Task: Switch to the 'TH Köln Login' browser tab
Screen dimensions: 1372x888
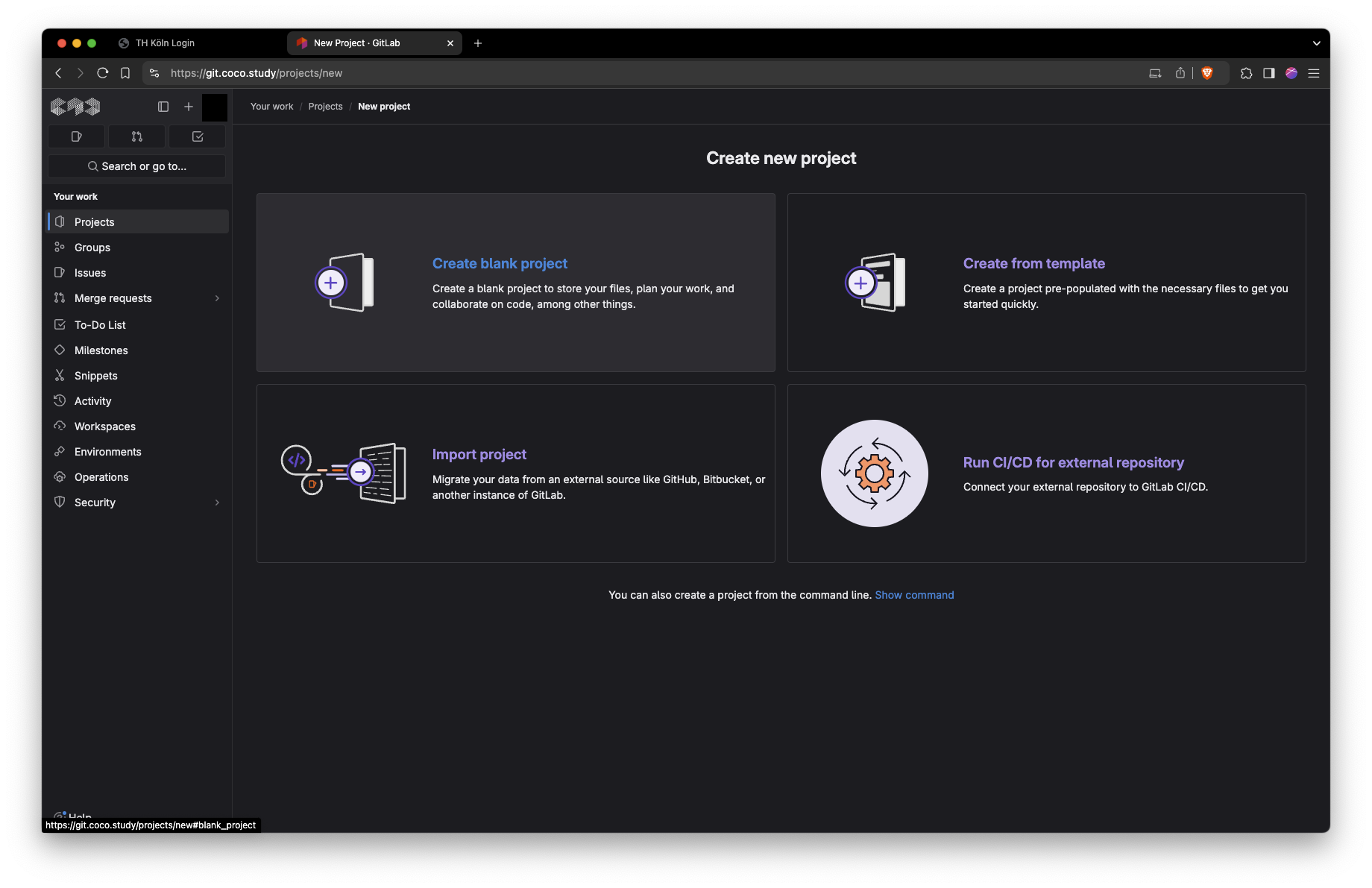Action: (165, 43)
